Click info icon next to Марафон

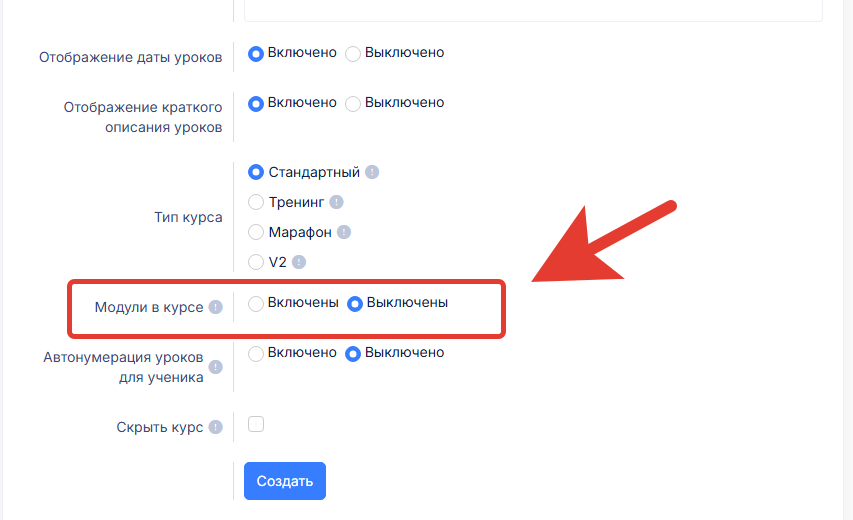coord(344,232)
